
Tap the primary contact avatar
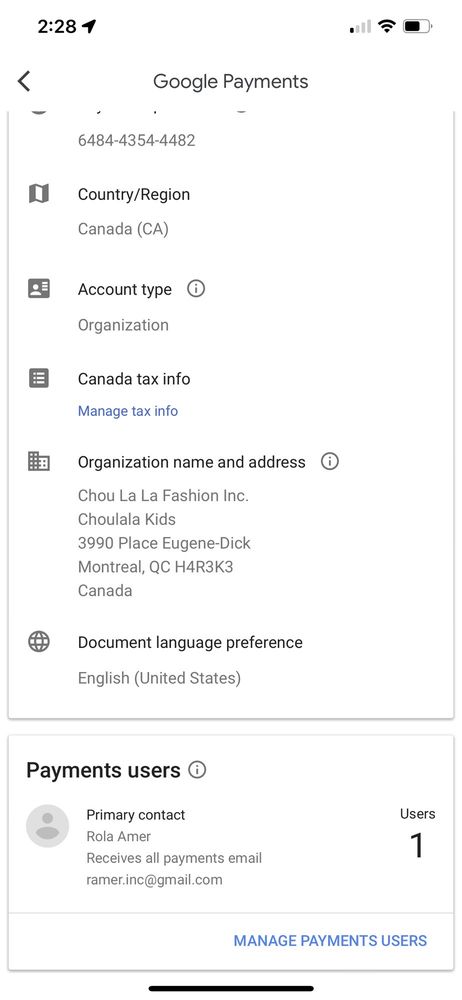click(47, 826)
